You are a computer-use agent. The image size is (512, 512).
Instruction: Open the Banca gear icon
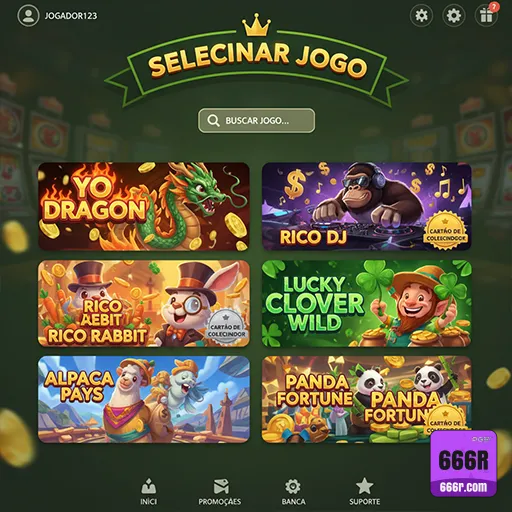(x=293, y=487)
